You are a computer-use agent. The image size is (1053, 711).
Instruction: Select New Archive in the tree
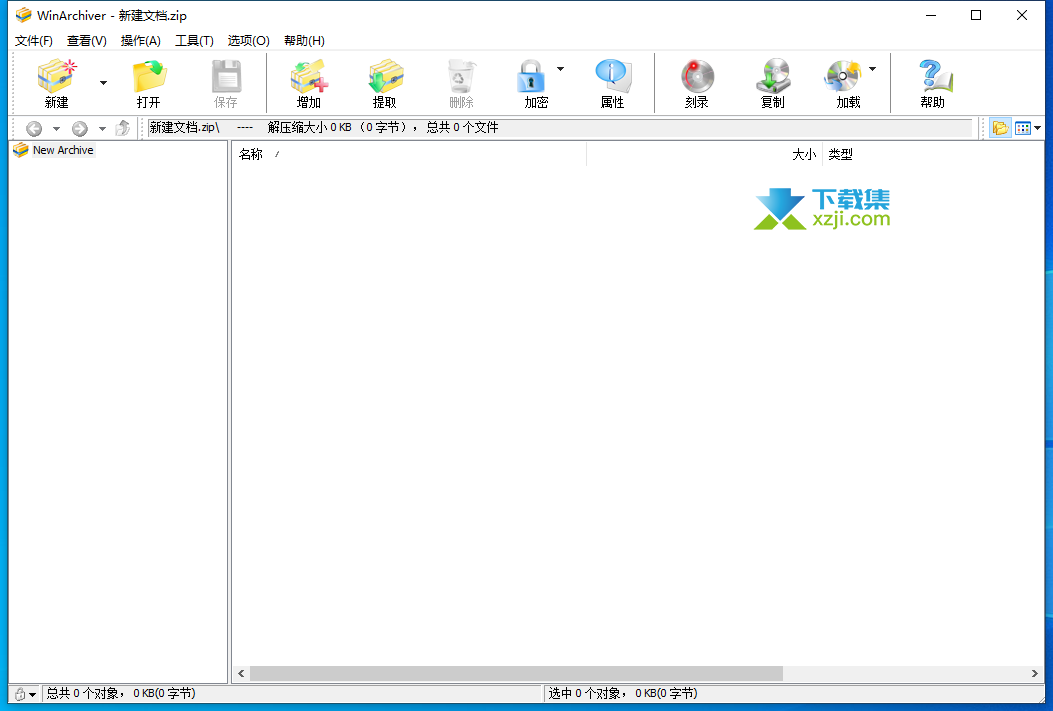63,150
